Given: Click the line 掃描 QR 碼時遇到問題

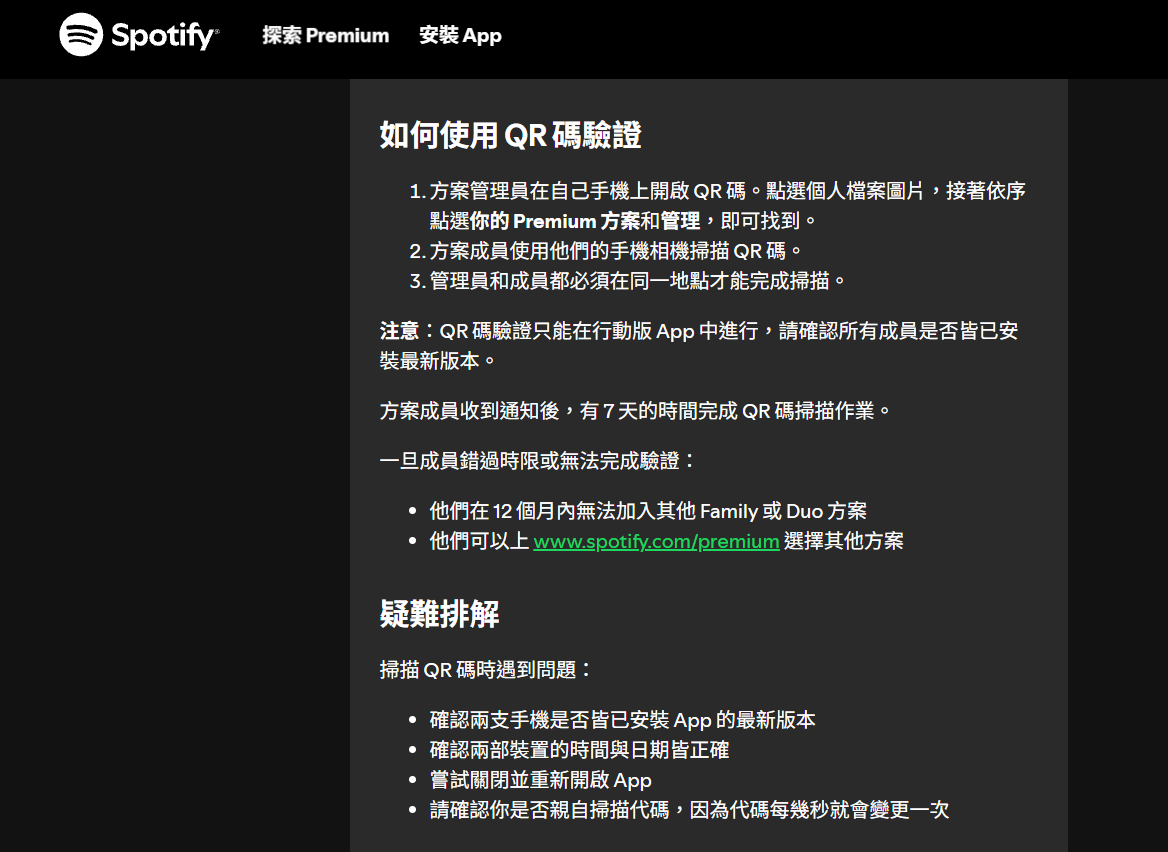Looking at the screenshot, I should click(x=486, y=670).
